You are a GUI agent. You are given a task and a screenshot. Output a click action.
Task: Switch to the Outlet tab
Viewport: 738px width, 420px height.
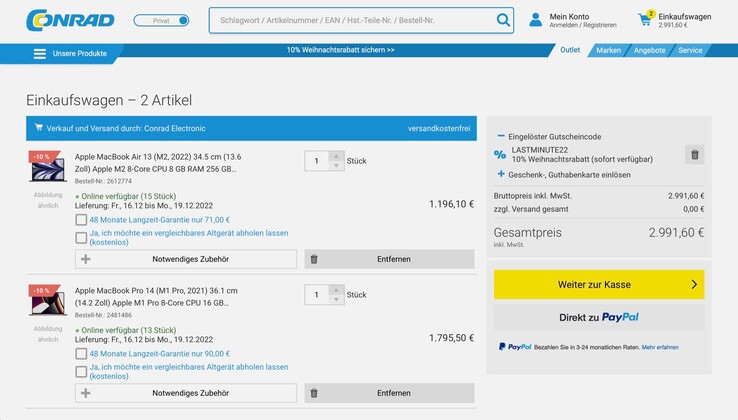point(570,50)
